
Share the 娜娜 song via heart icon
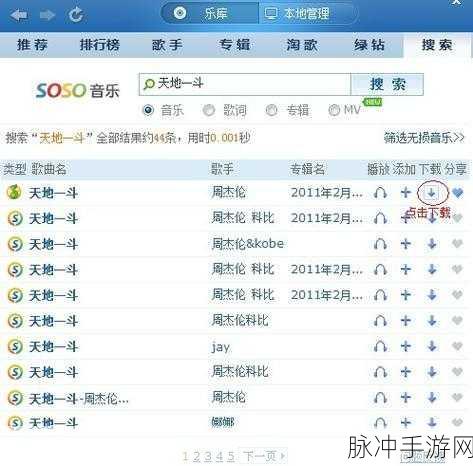pyautogui.click(x=457, y=423)
